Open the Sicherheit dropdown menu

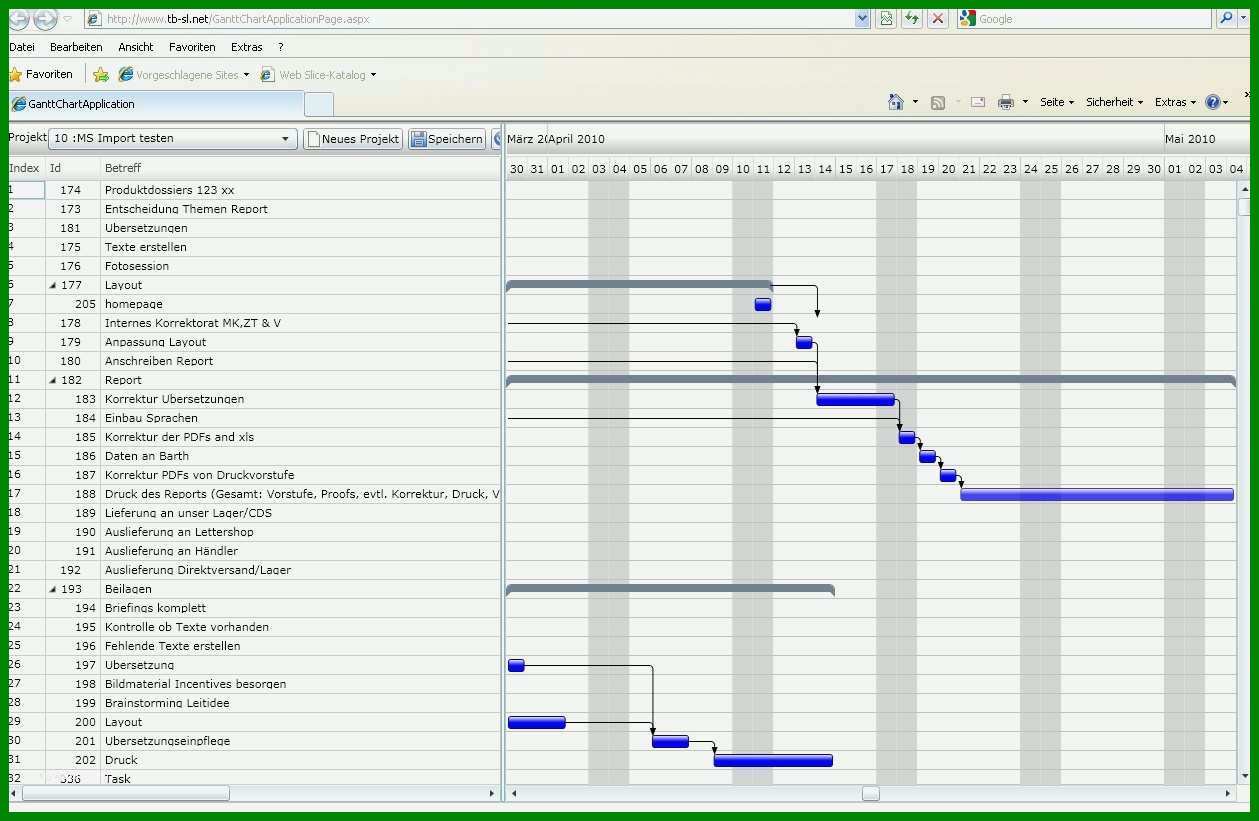(x=1114, y=102)
